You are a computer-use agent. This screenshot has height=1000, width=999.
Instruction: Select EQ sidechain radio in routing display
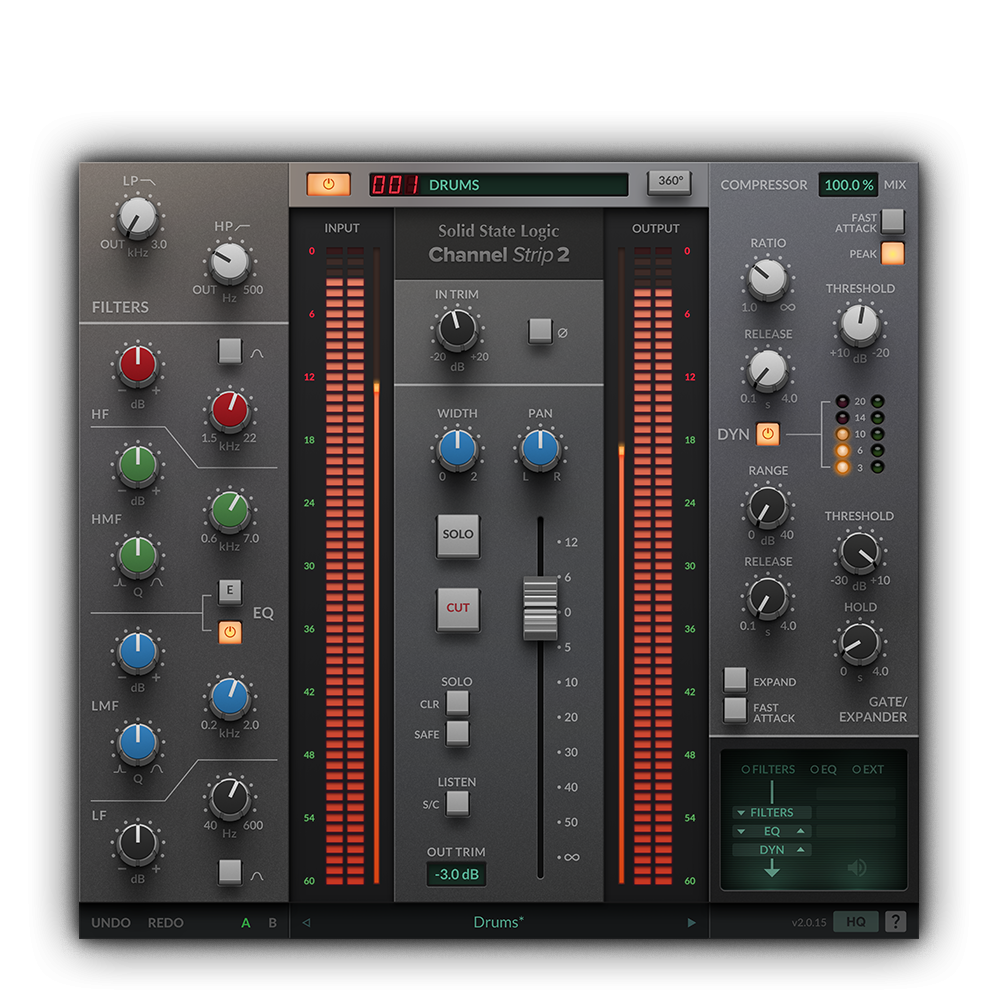coord(823,769)
